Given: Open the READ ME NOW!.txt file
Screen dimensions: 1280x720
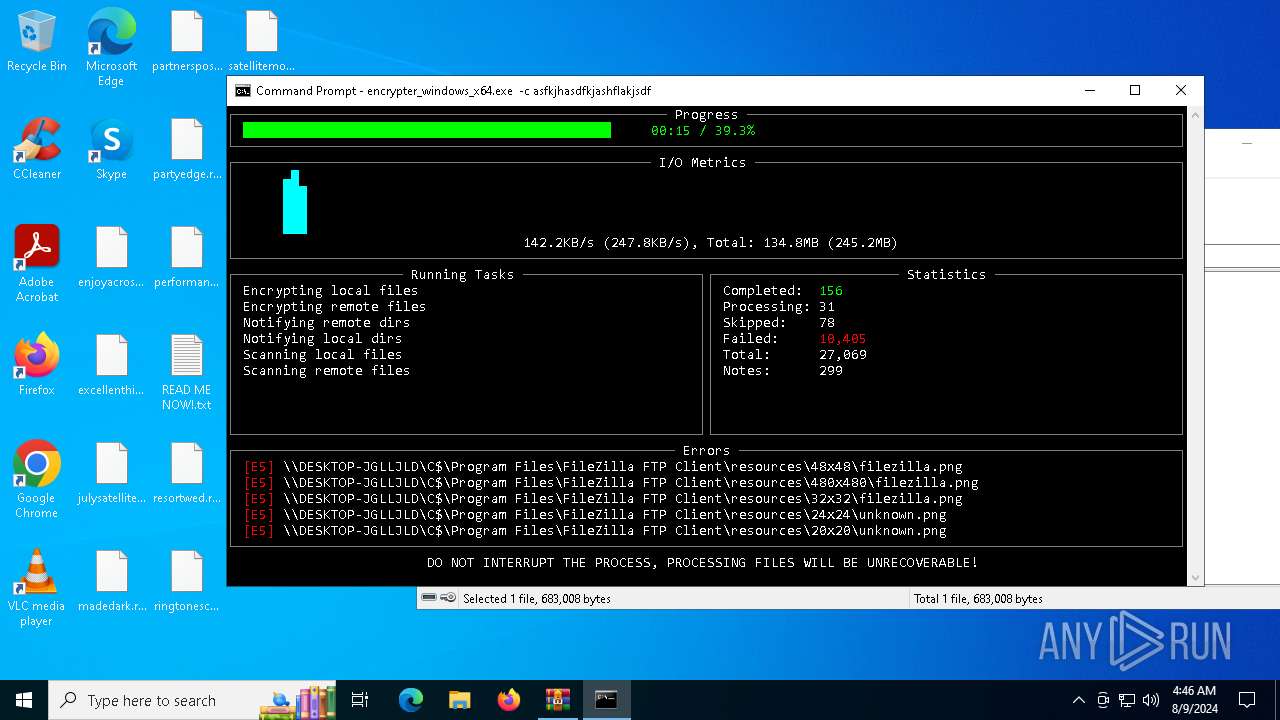Looking at the screenshot, I should pyautogui.click(x=187, y=372).
